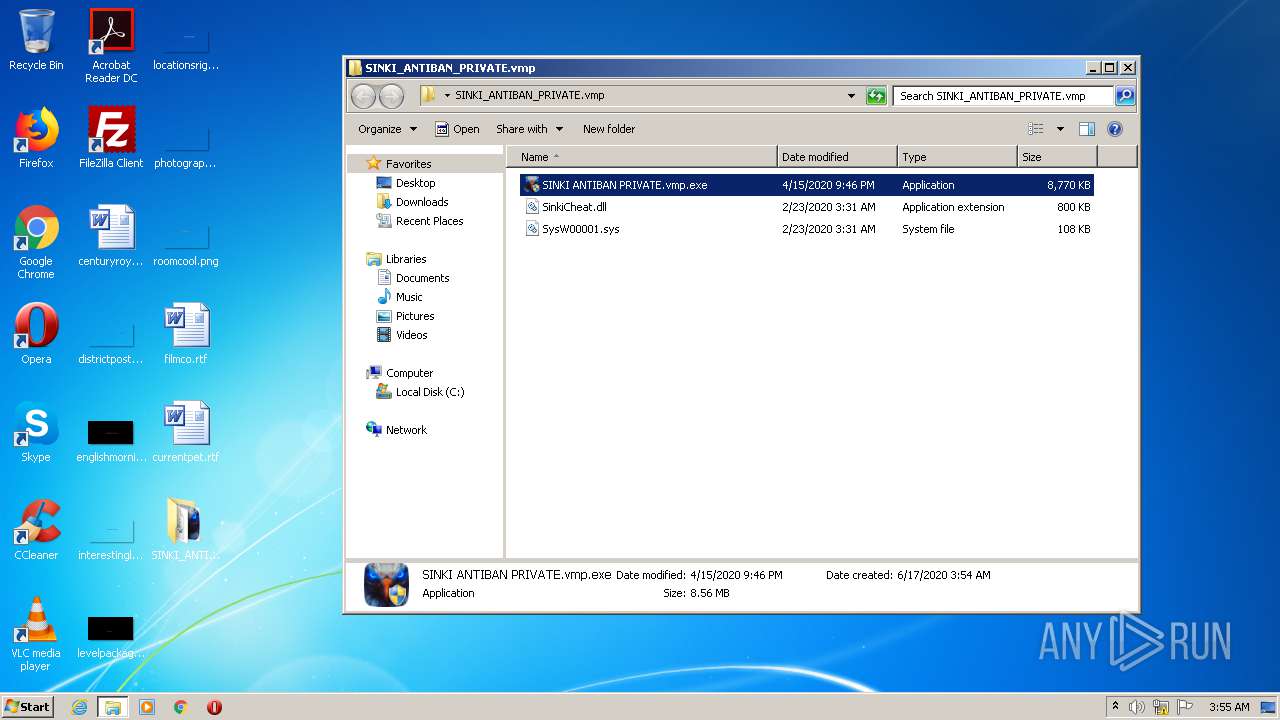1280x720 pixels.
Task: Sort by Size column header
Action: point(1057,157)
